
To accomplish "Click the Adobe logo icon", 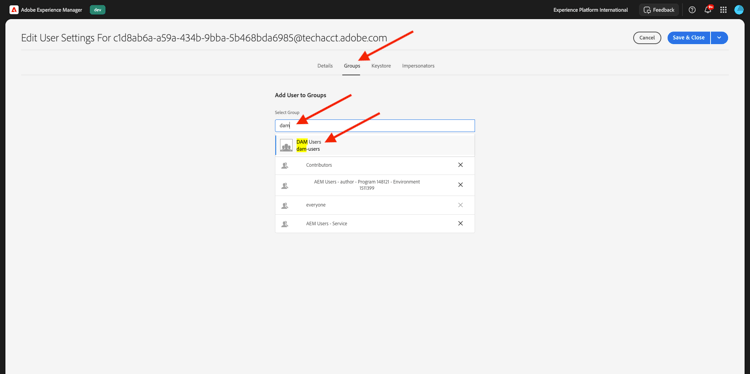I will point(14,10).
